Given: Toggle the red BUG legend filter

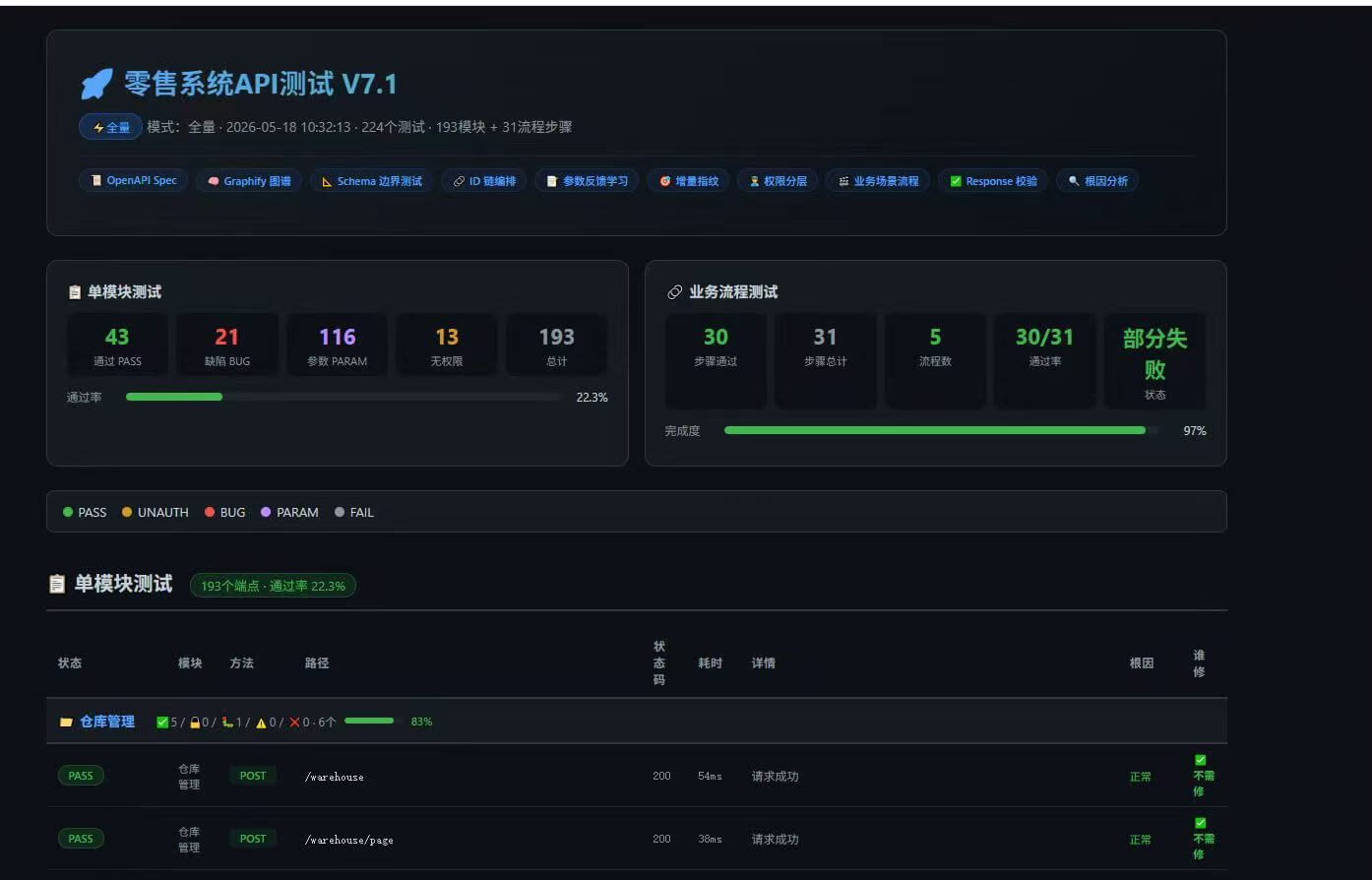Looking at the screenshot, I should (x=225, y=512).
